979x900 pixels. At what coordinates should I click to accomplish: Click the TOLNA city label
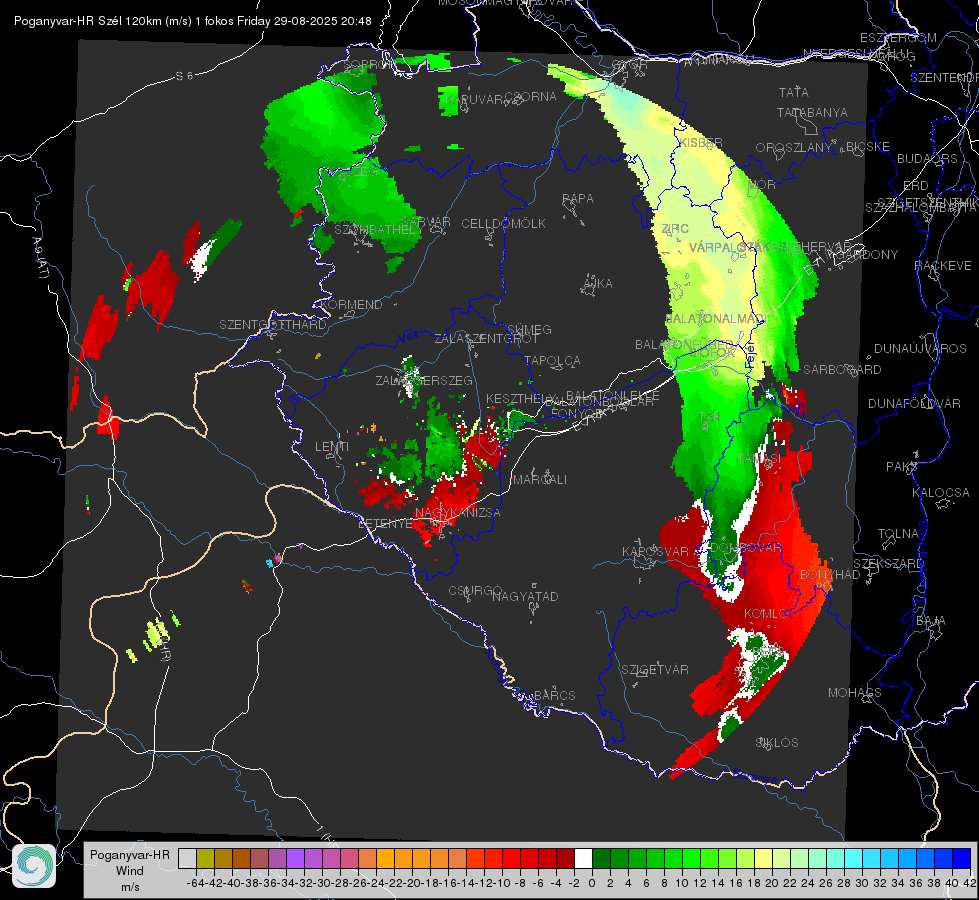(898, 534)
